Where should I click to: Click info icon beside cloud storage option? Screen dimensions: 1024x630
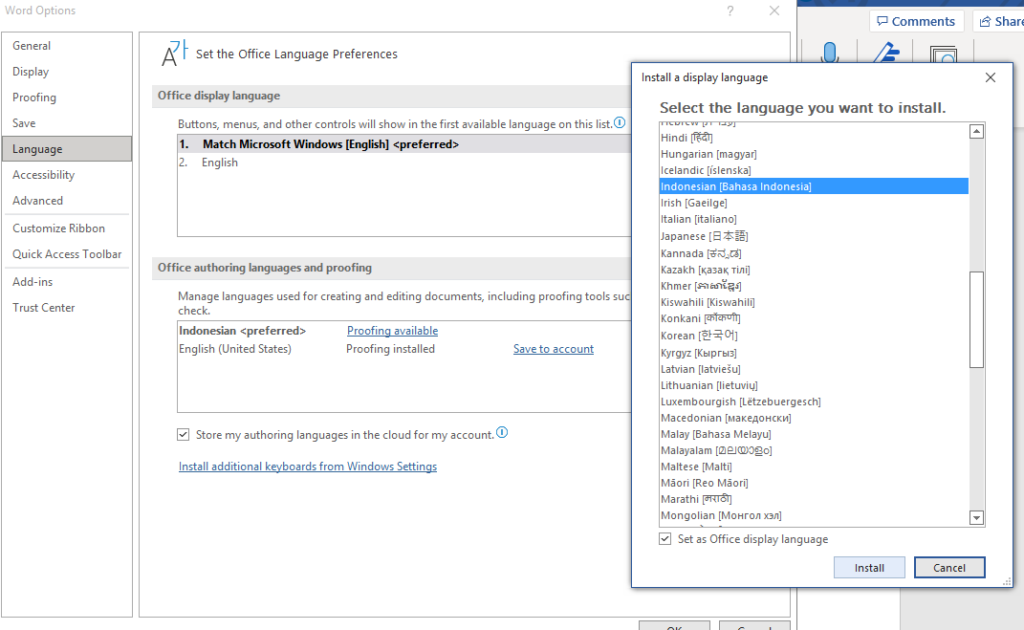tap(502, 432)
